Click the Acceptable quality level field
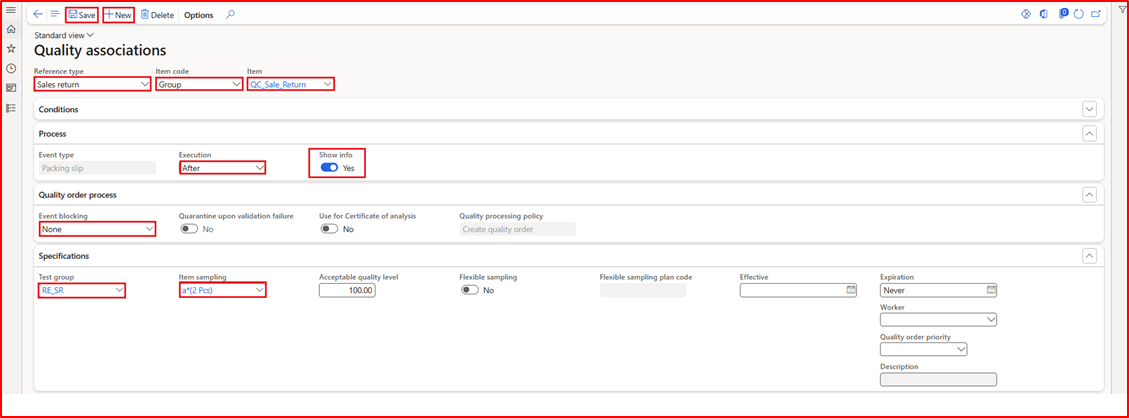This screenshot has width=1129, height=418. pos(347,290)
